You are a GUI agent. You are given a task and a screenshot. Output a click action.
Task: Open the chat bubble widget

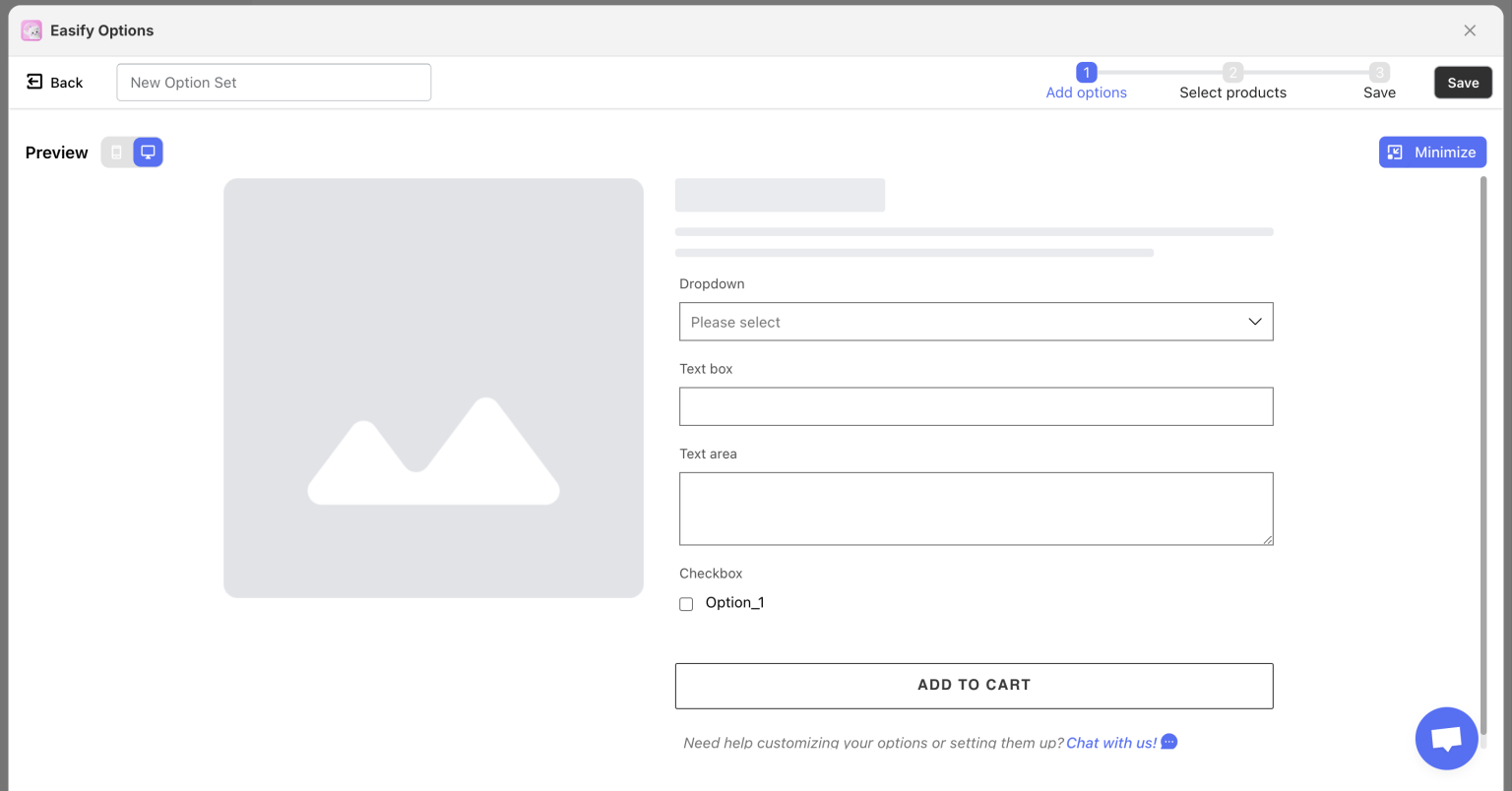[1445, 738]
